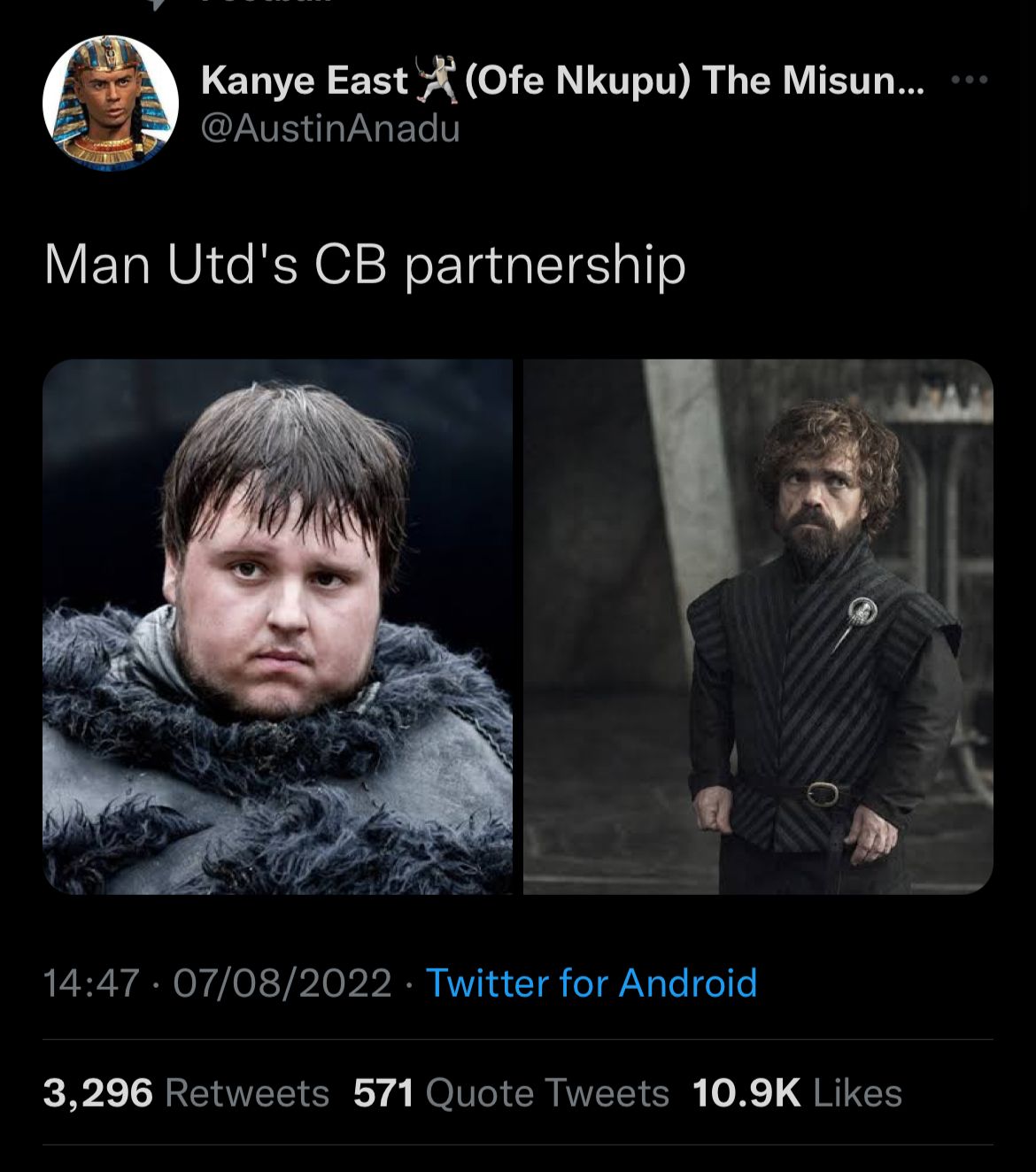This screenshot has height=1172, width=1036.
Task: View the 10.9K likes number
Action: 746,1093
